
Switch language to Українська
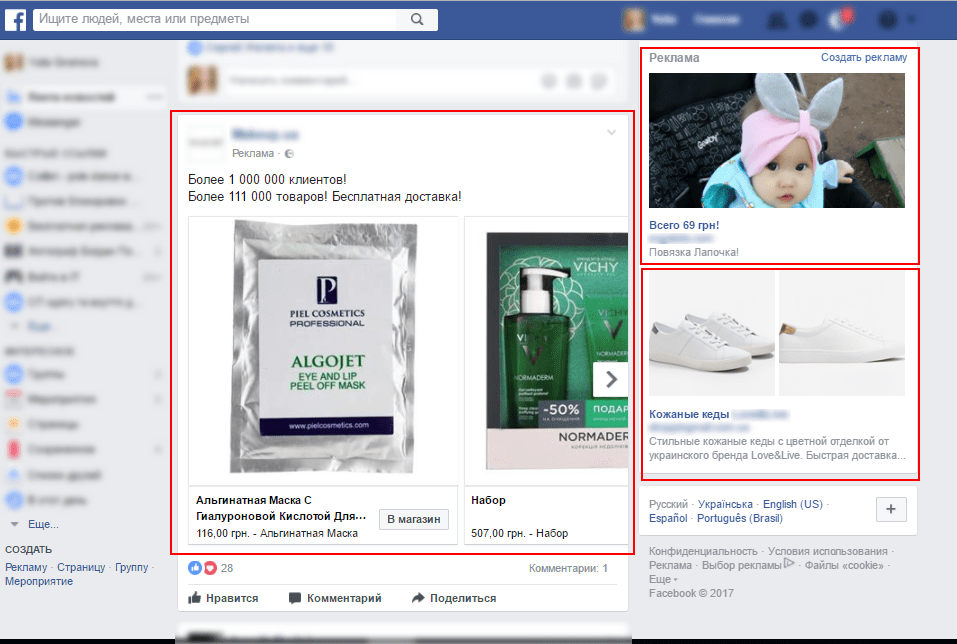[725, 504]
